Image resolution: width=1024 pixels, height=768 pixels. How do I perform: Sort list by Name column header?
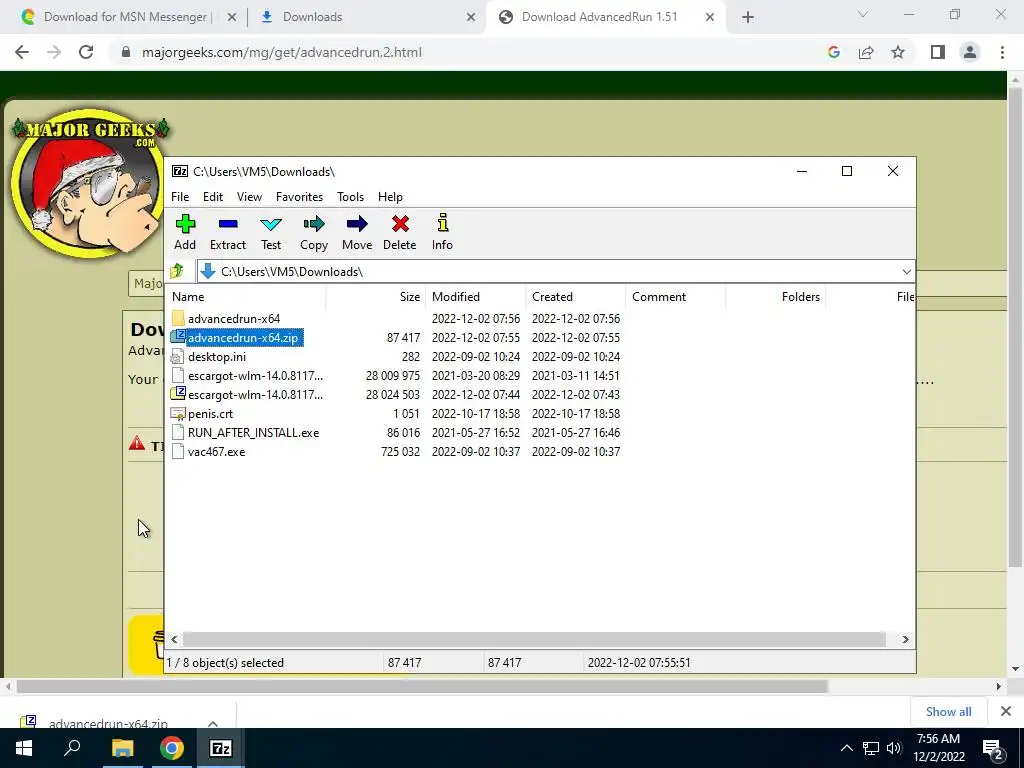pyautogui.click(x=245, y=296)
